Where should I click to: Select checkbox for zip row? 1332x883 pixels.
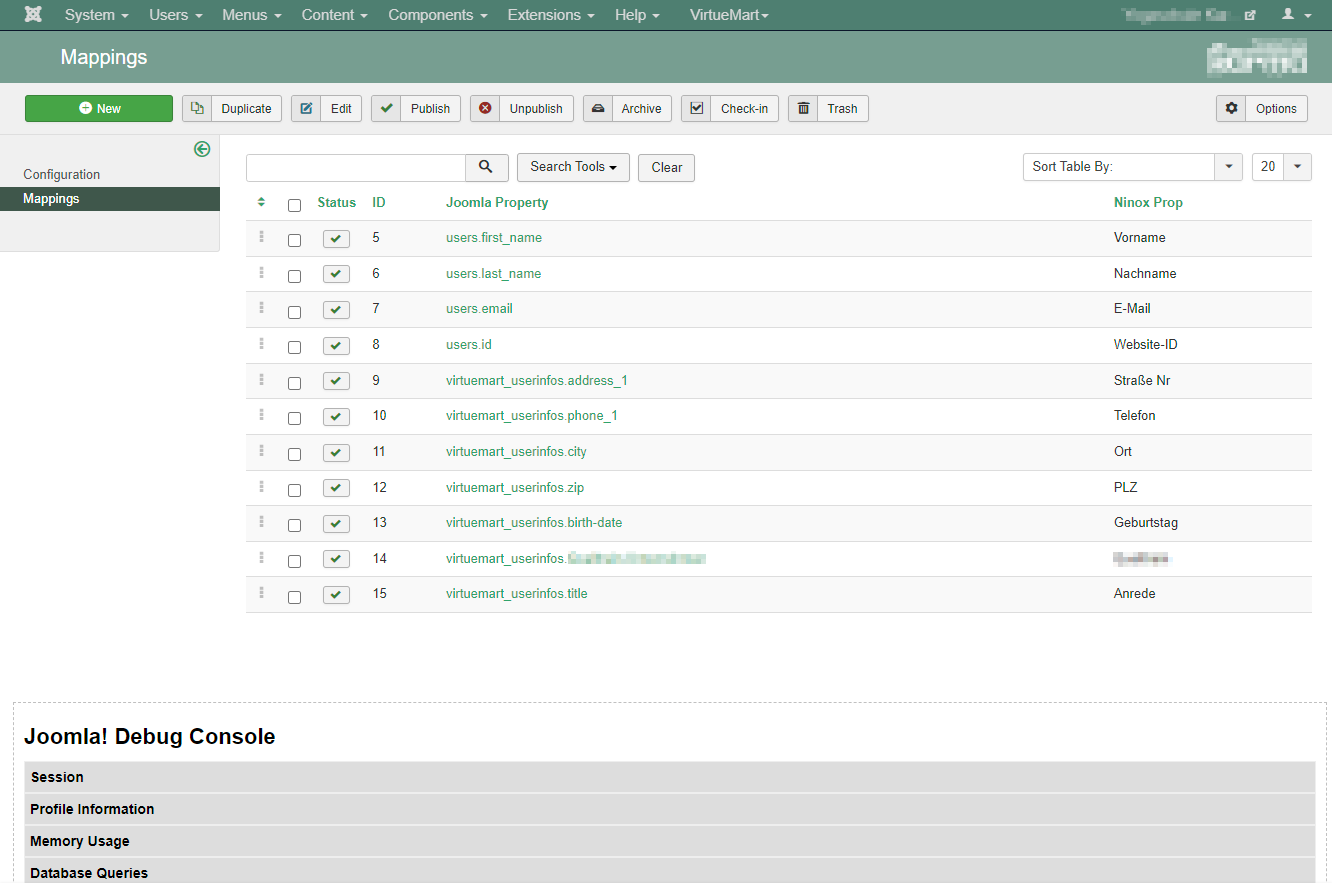pyautogui.click(x=294, y=490)
